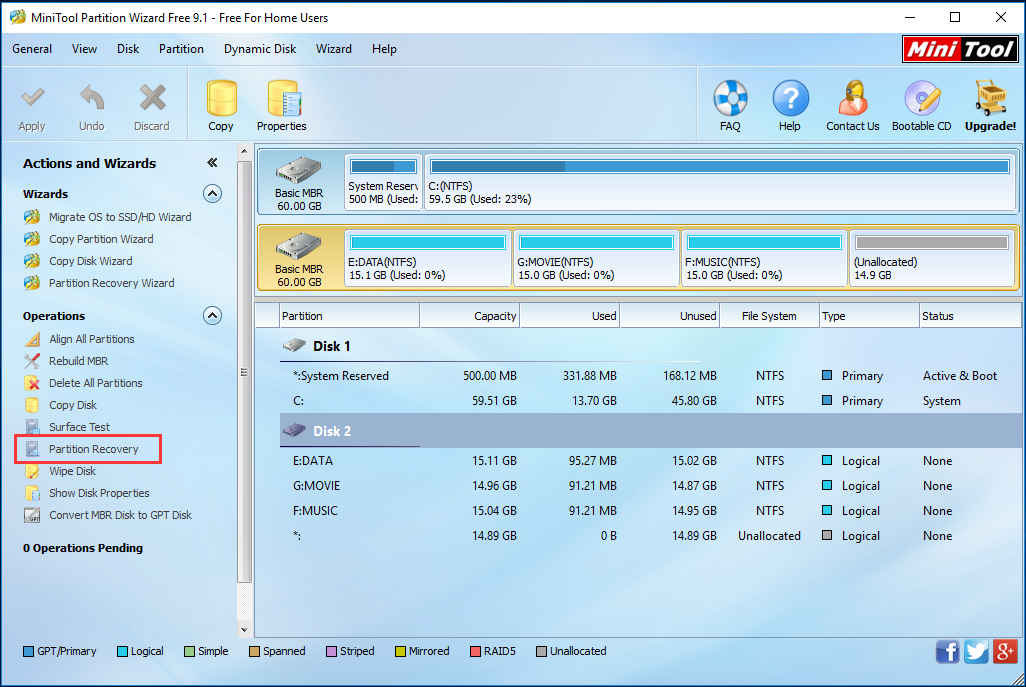Open the Help menu

pyautogui.click(x=385, y=49)
